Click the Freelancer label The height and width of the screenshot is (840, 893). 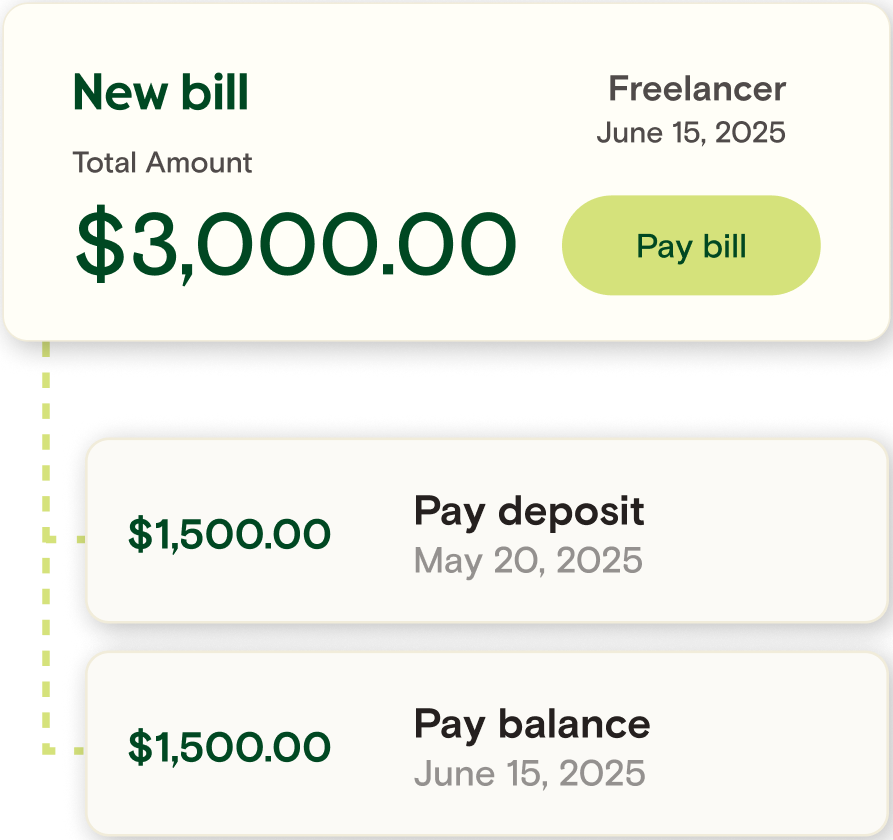click(x=697, y=89)
